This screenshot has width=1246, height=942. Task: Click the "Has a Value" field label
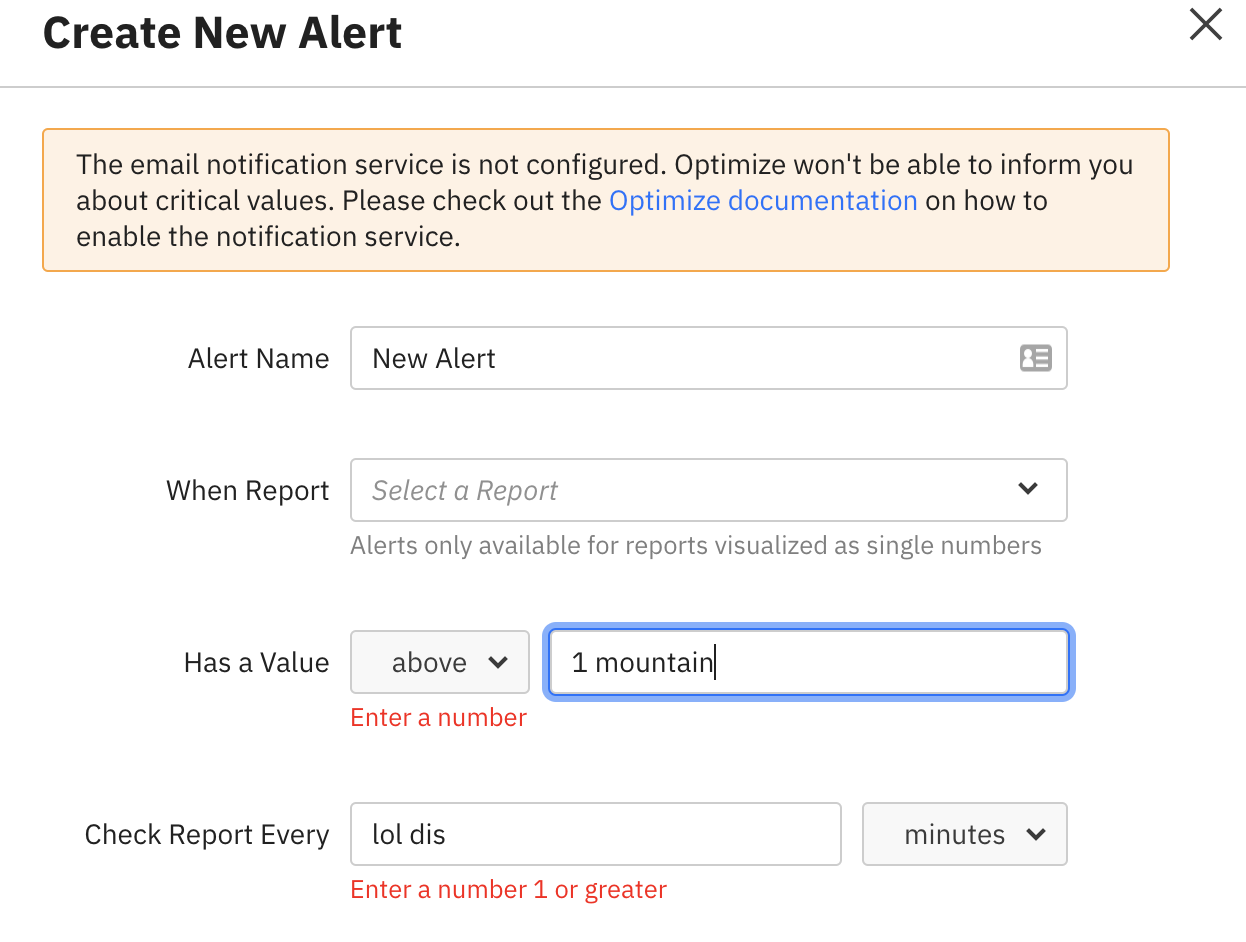coord(256,663)
